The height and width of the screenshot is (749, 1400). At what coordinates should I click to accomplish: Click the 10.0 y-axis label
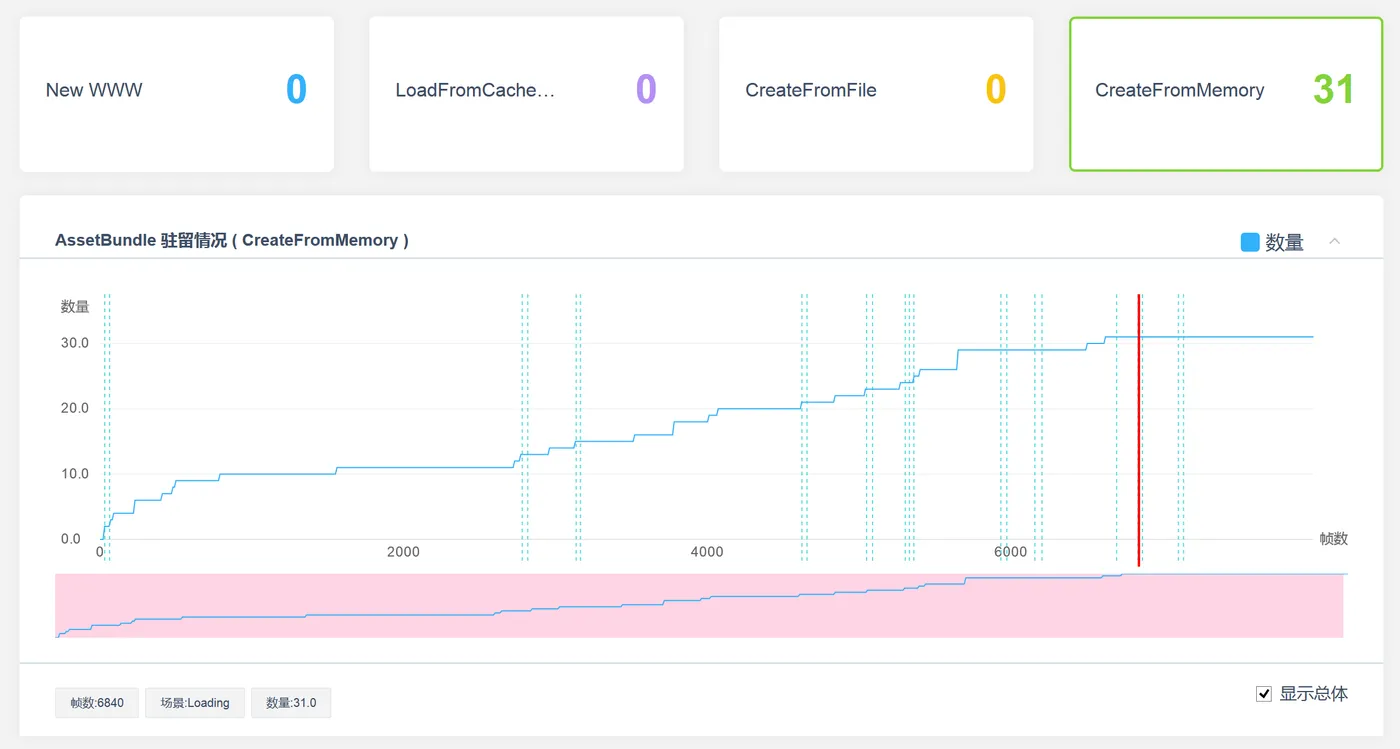tap(75, 474)
